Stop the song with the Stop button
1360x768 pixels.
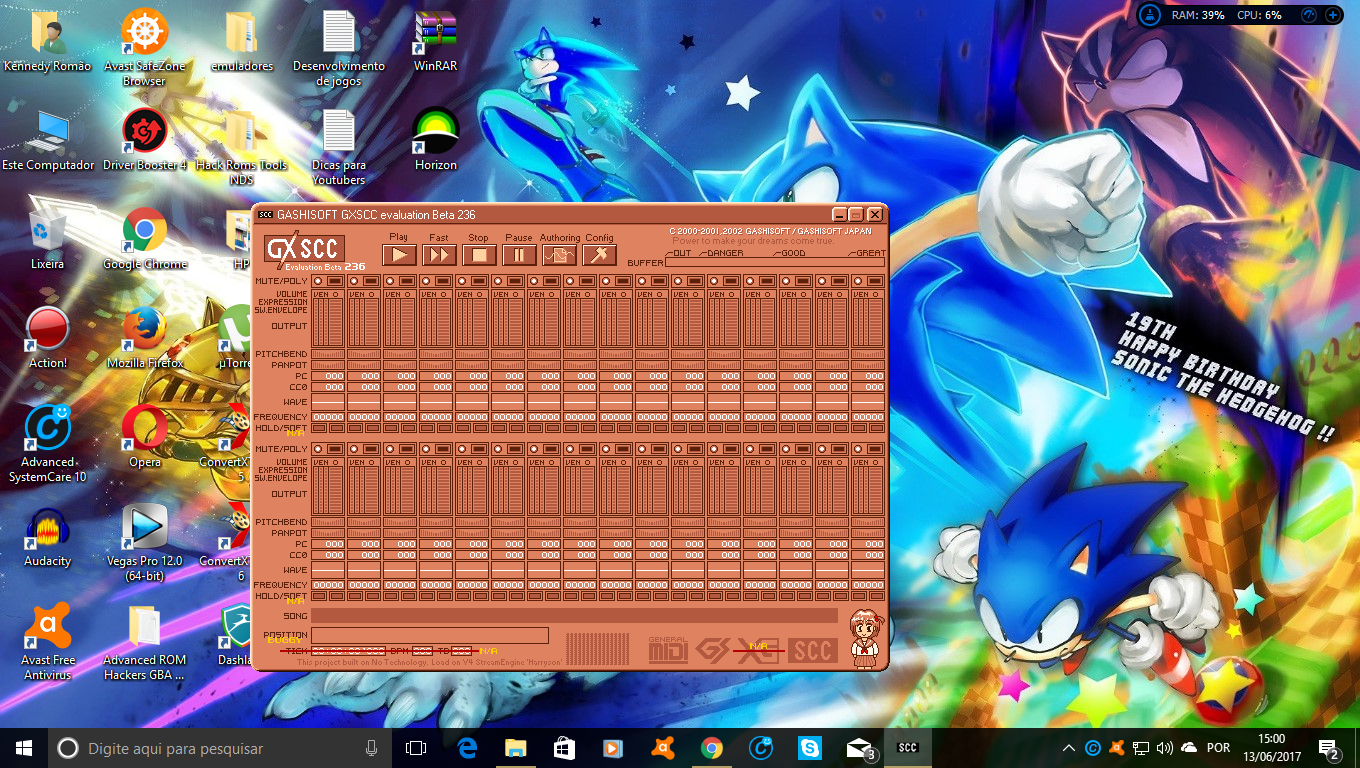pos(479,255)
